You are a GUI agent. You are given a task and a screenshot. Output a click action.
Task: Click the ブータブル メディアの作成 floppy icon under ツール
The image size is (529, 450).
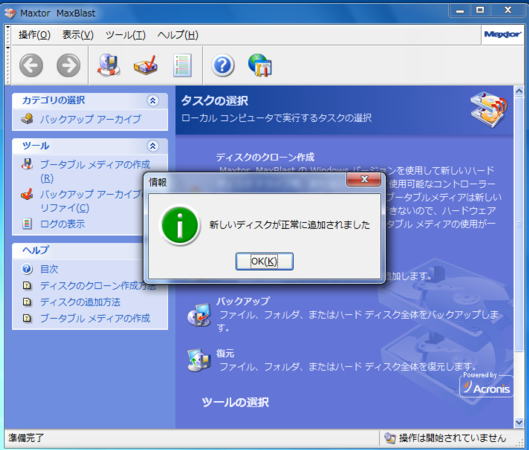click(27, 164)
